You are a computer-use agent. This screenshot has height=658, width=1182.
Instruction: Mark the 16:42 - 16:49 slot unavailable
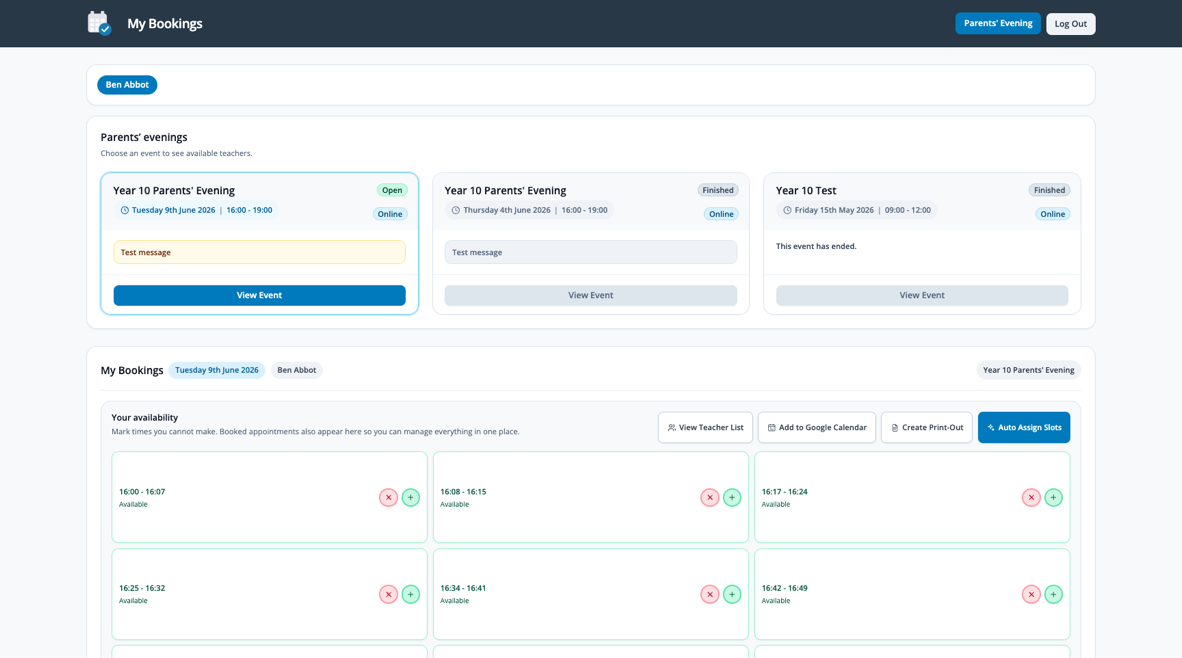[1031, 594]
